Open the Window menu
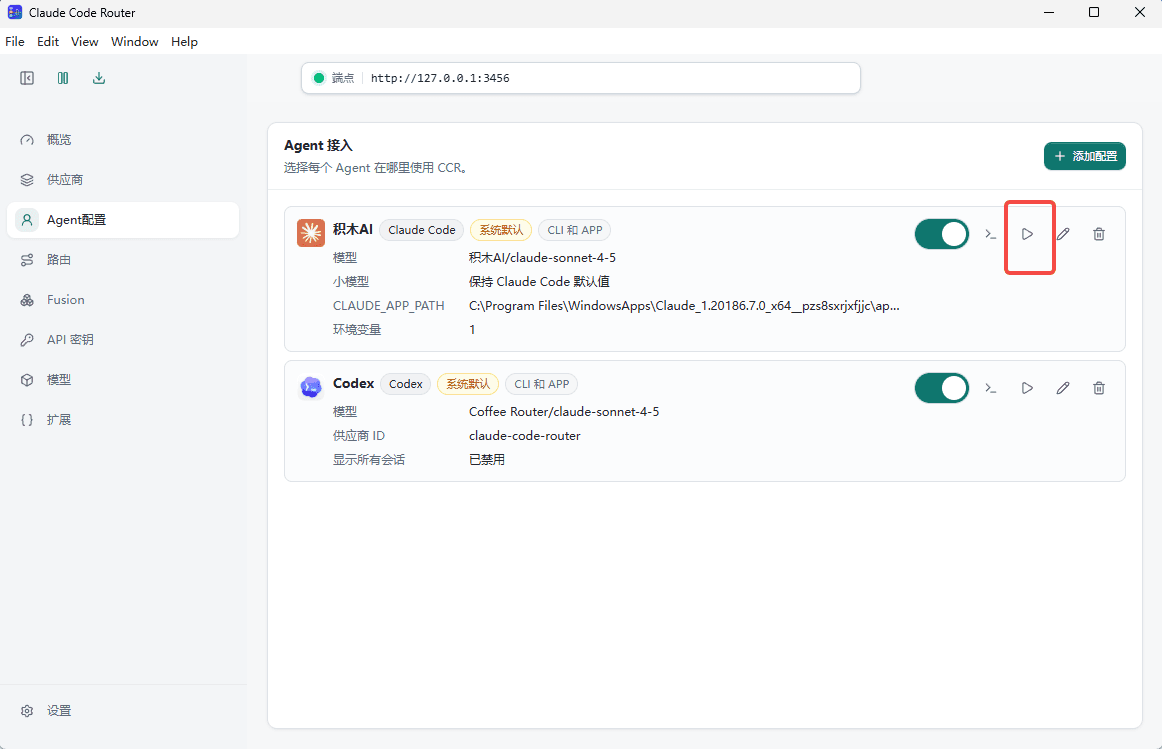1162x749 pixels. click(x=135, y=41)
